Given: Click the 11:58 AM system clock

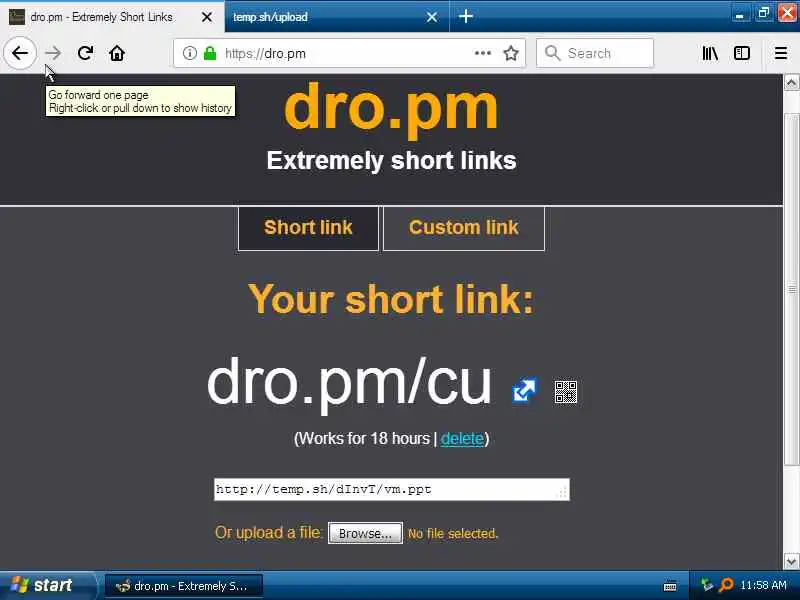Looking at the screenshot, I should point(763,585).
